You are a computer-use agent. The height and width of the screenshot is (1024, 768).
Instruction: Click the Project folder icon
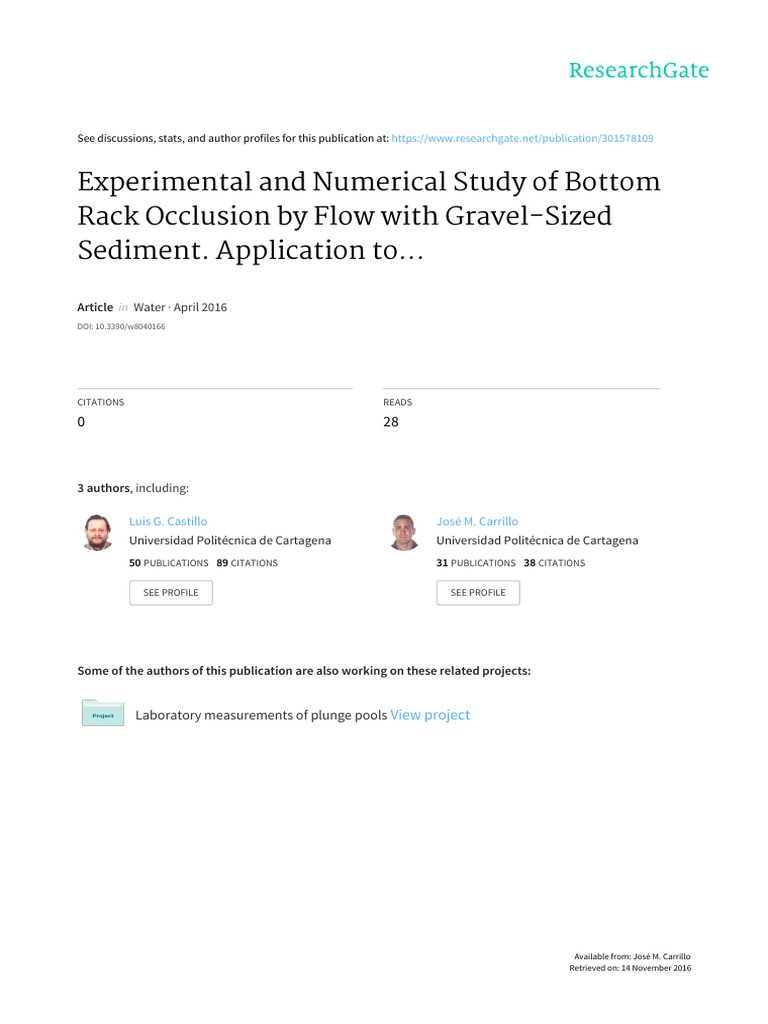click(x=102, y=714)
